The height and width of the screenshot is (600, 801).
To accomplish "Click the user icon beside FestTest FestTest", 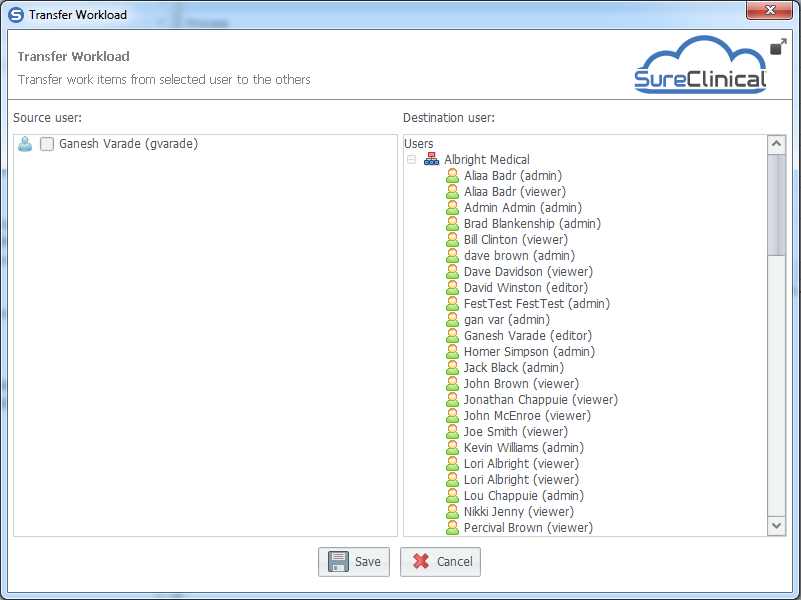I will coord(452,304).
